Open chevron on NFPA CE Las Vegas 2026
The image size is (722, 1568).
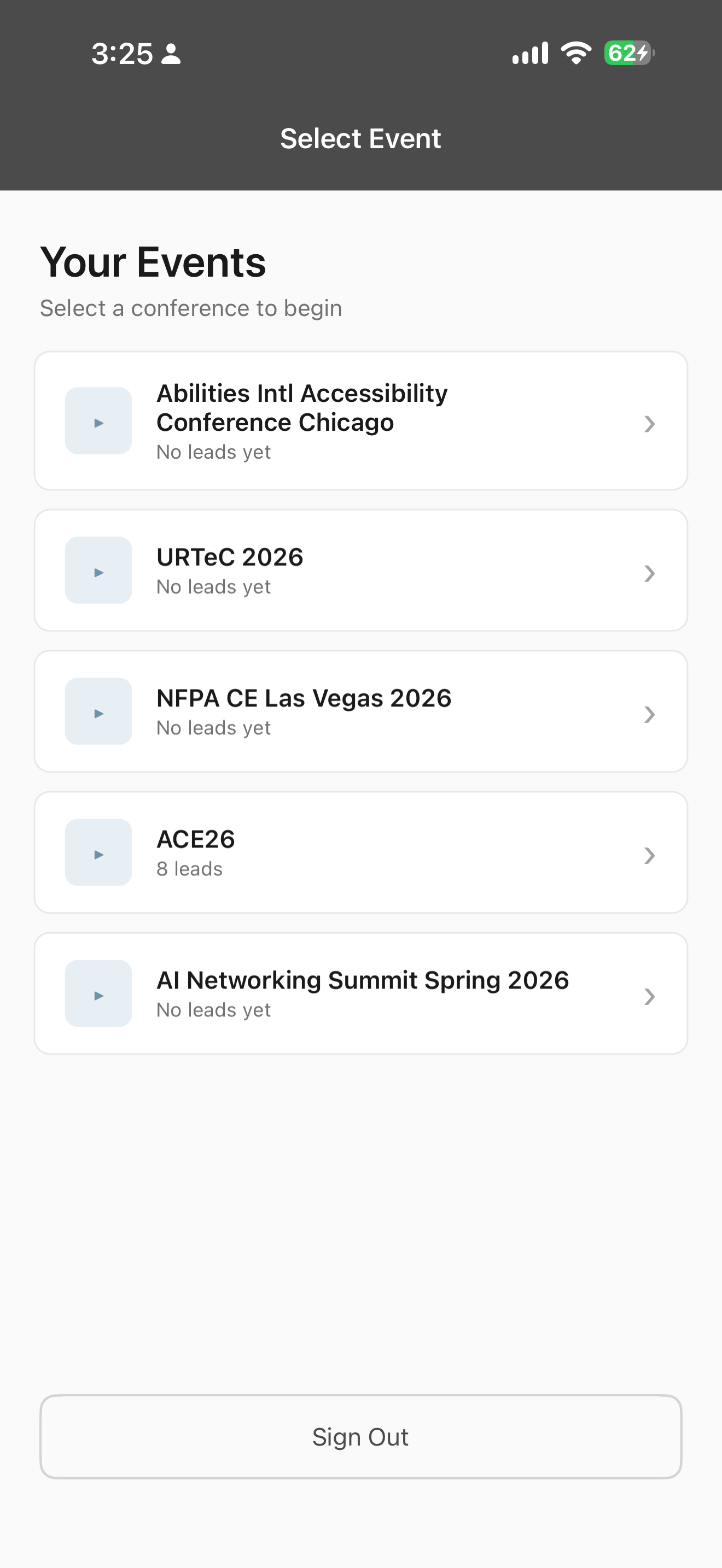tap(650, 715)
